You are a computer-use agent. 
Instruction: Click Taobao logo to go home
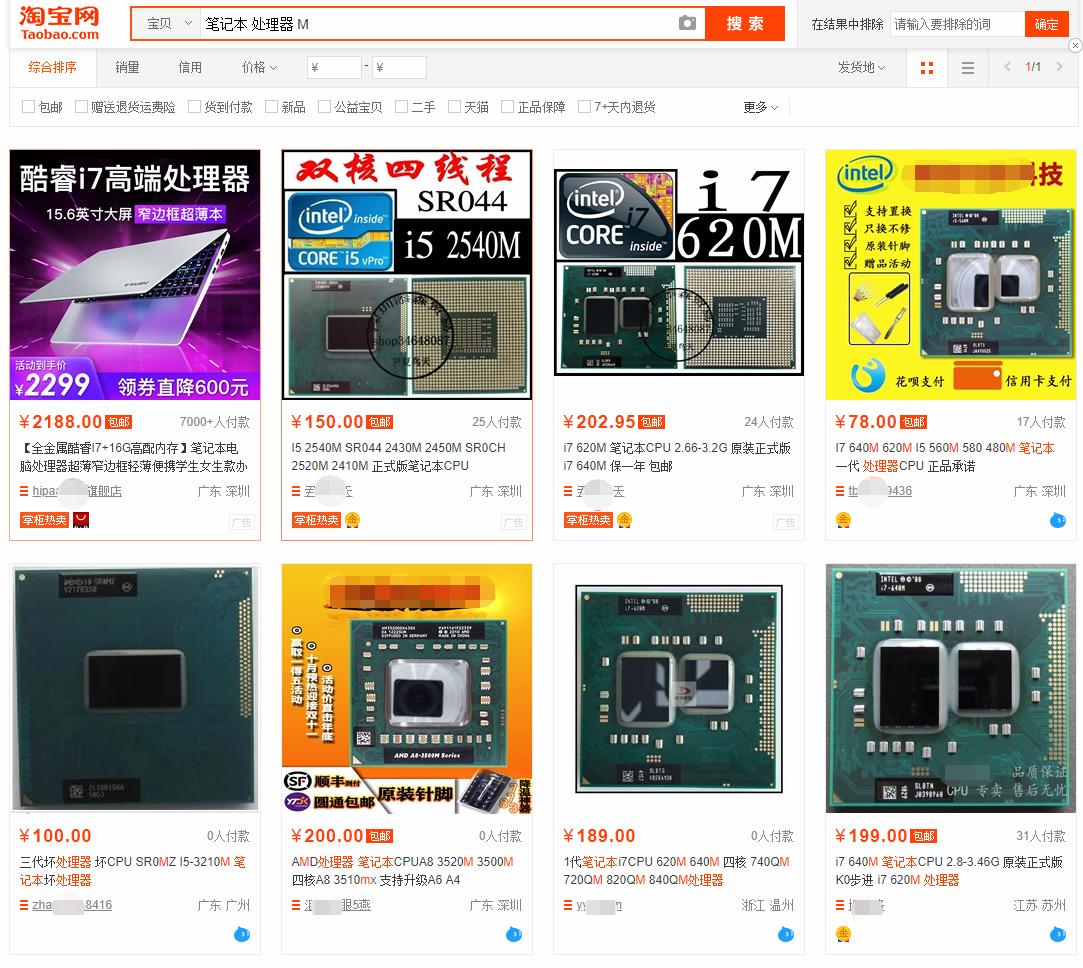(59, 23)
